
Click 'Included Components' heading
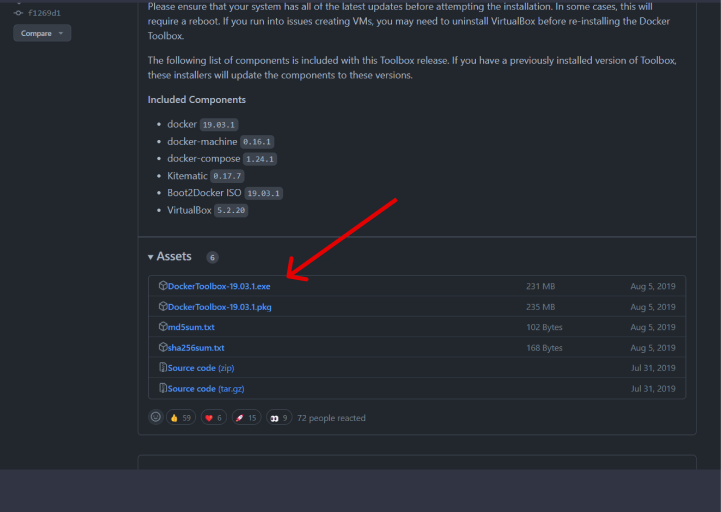point(197,100)
